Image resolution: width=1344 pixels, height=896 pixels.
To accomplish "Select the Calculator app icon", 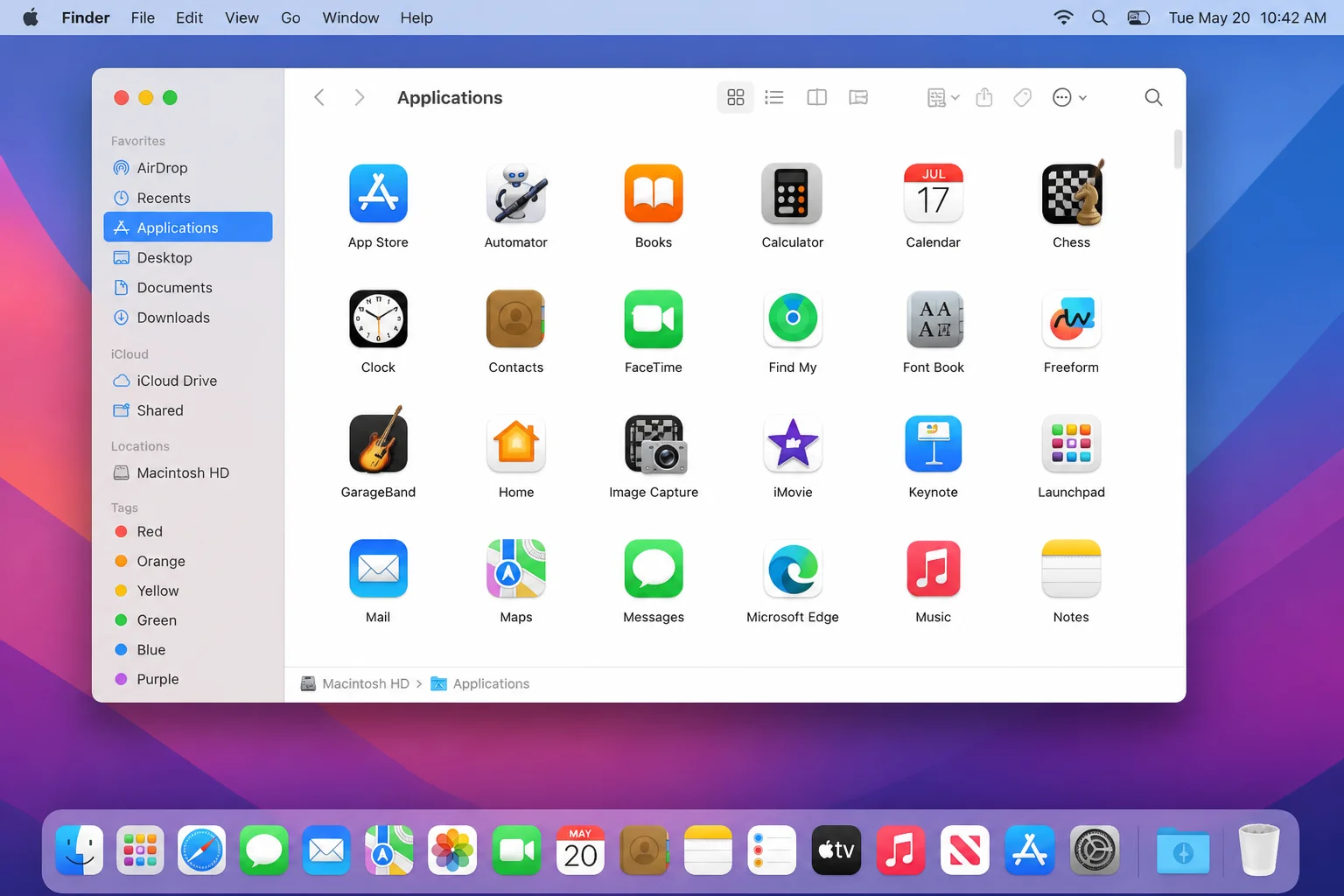I will pyautogui.click(x=792, y=193).
